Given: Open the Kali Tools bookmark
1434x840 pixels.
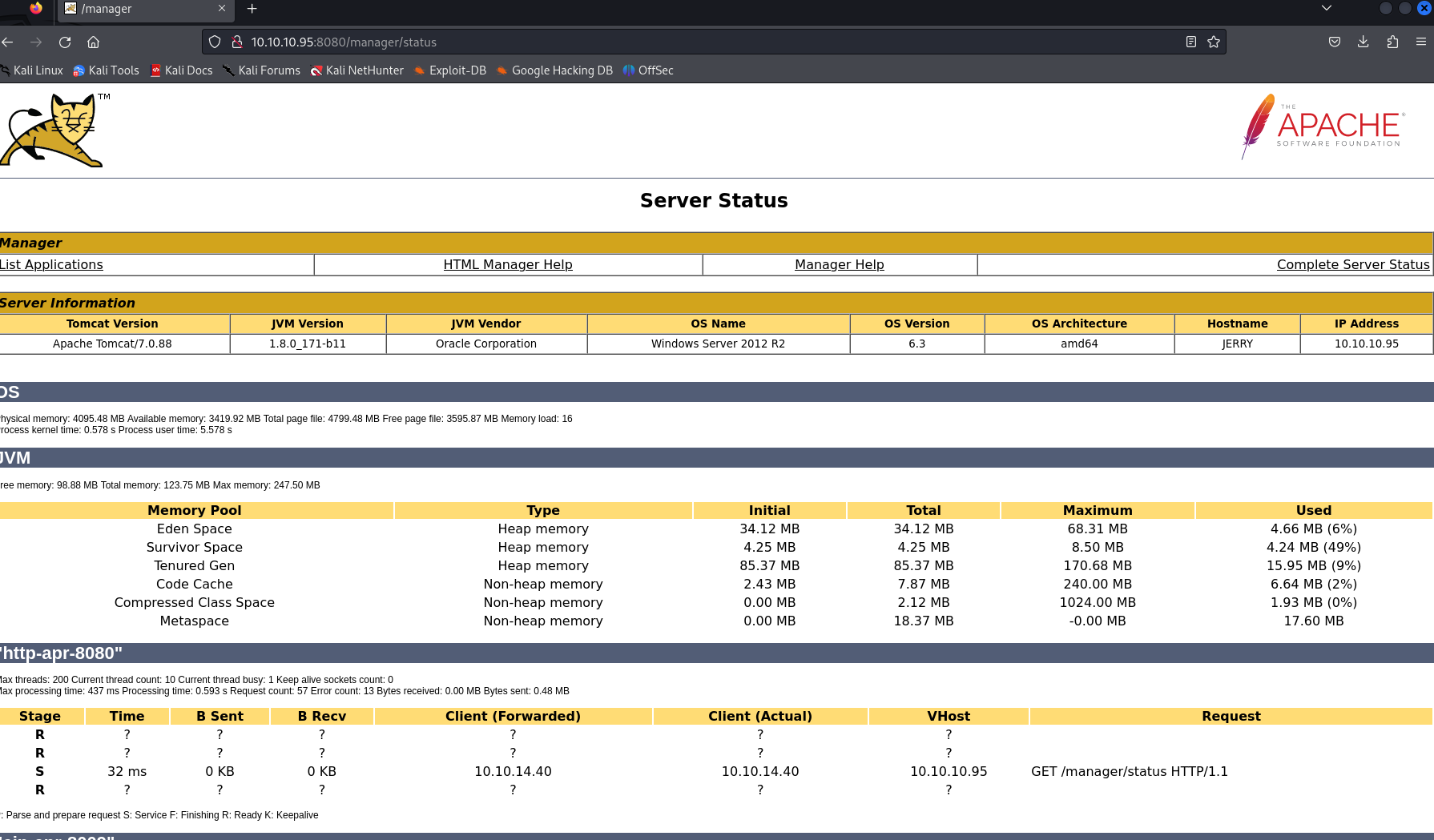Looking at the screenshot, I should tap(106, 70).
